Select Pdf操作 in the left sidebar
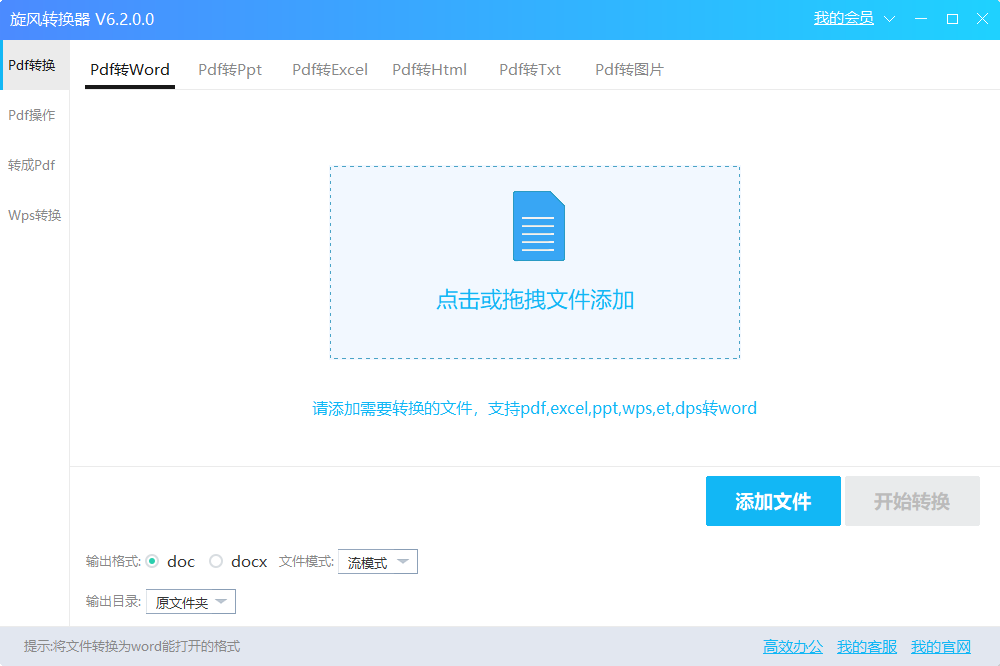The height and width of the screenshot is (666, 1000). tap(32, 115)
